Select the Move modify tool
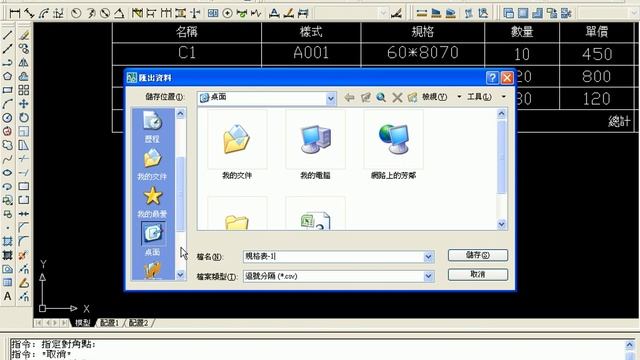This screenshot has width=640, height=360. tap(24, 104)
